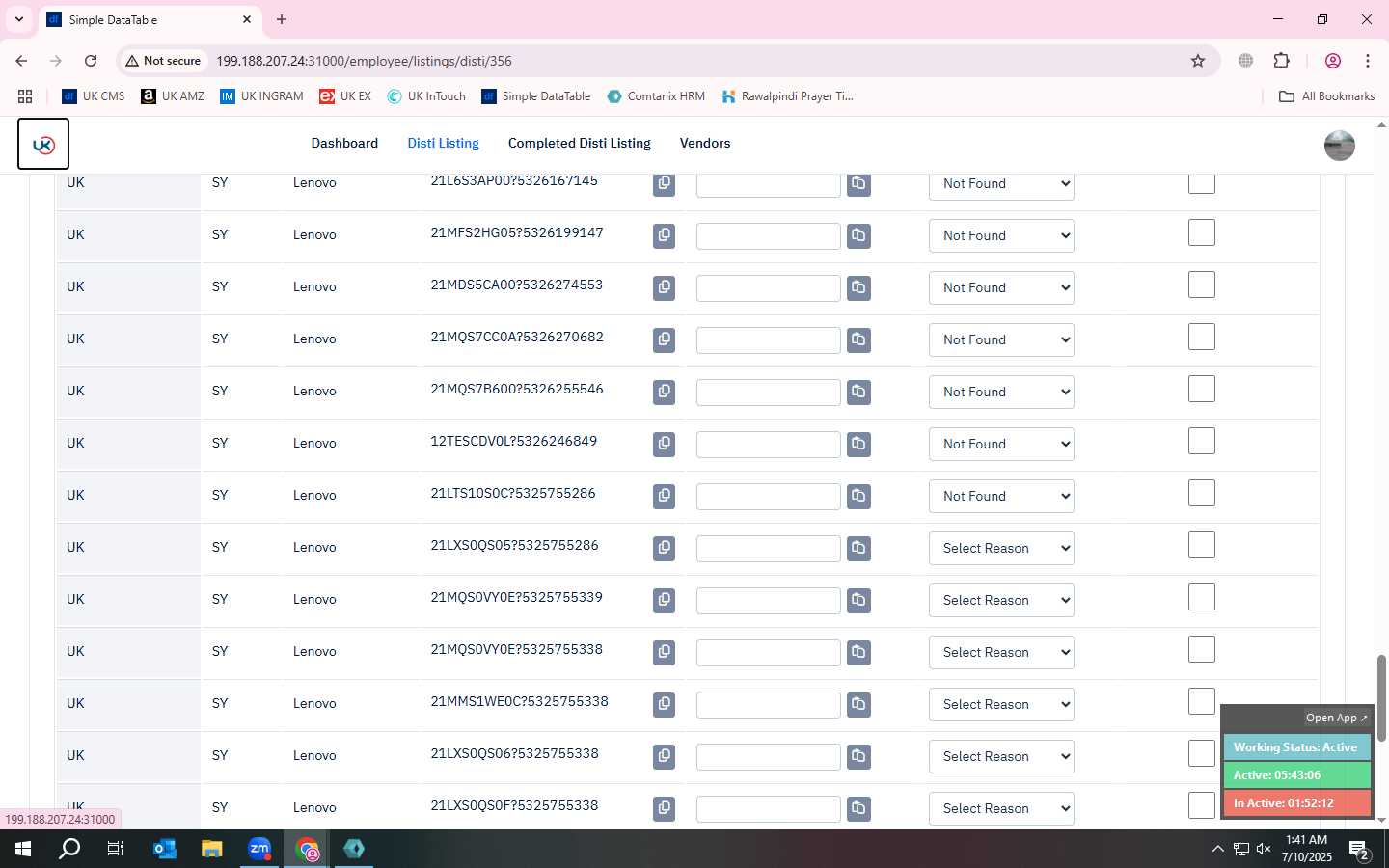Tick checkbox for 21MQS0VY0E?5325755339 row
1389x868 pixels.
tap(1201, 597)
